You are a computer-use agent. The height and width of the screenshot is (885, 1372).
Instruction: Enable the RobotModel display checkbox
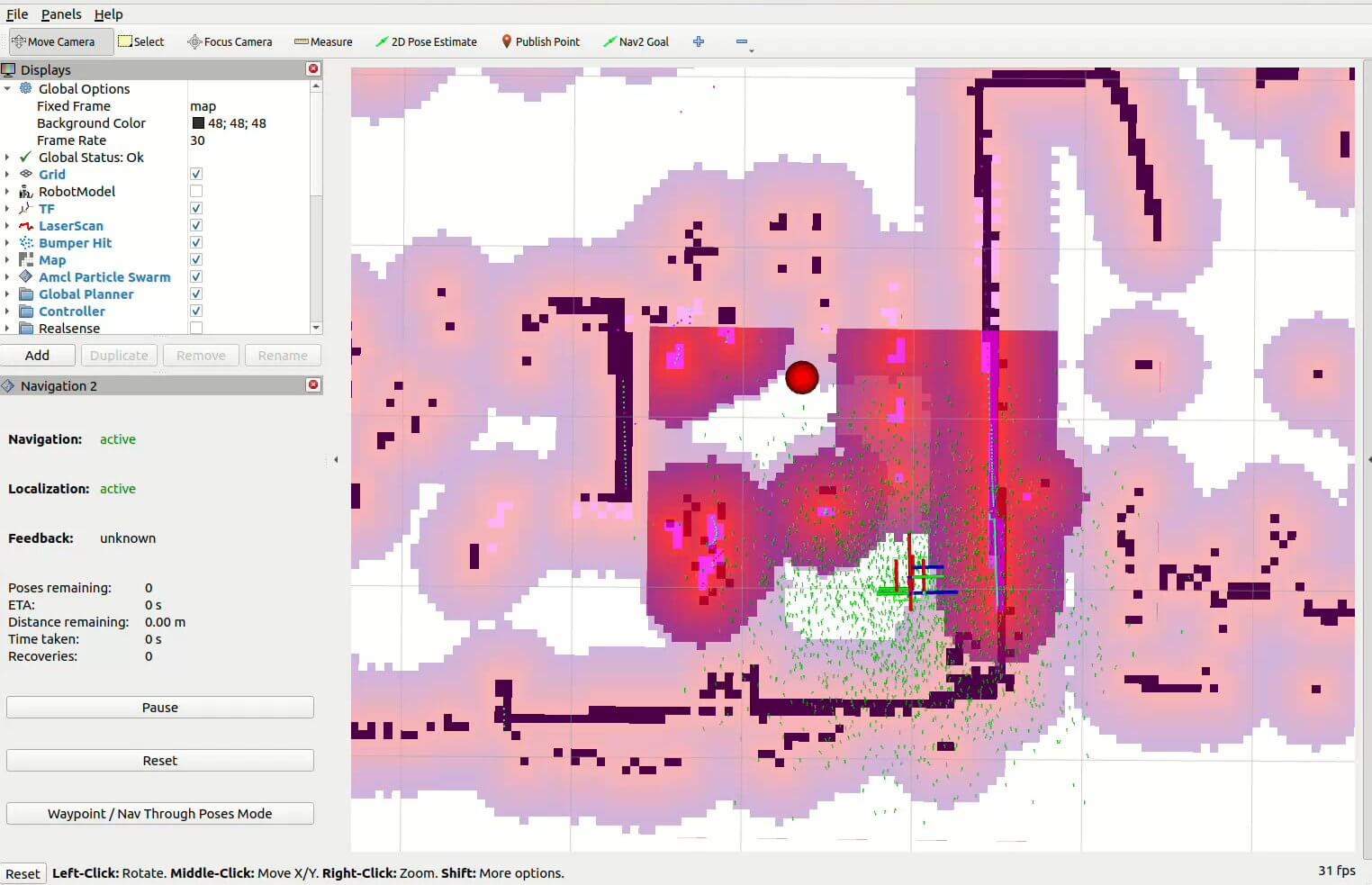coord(196,191)
